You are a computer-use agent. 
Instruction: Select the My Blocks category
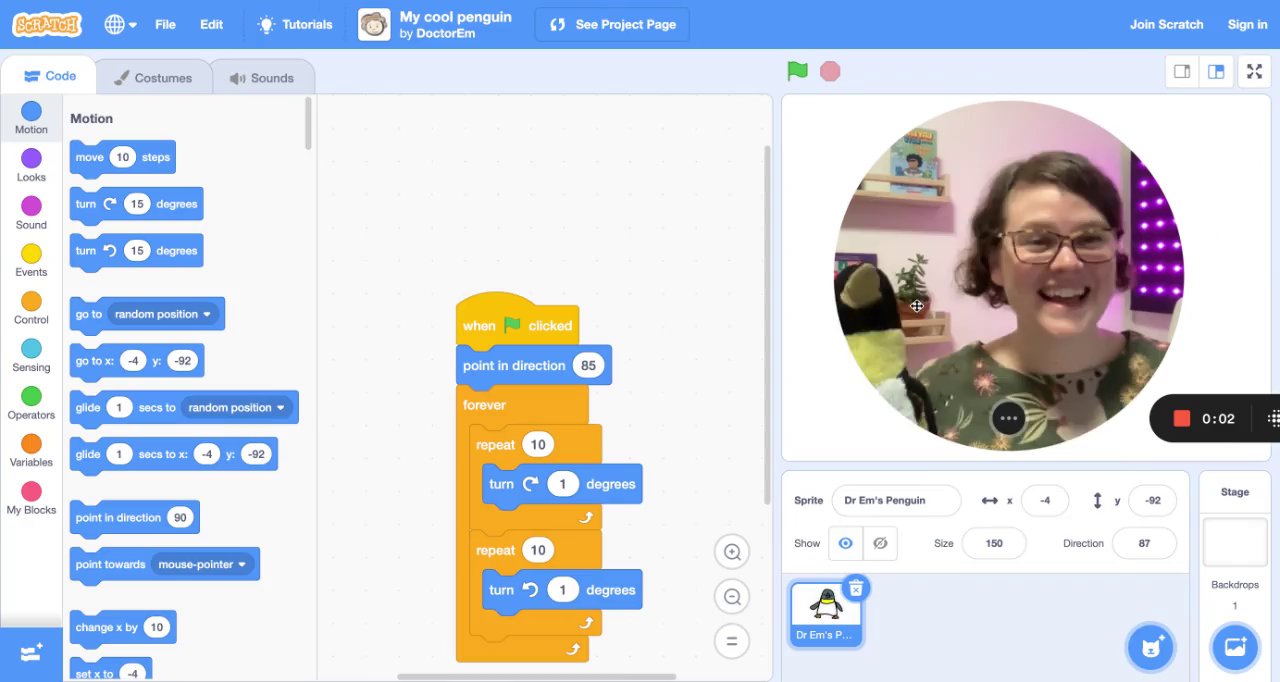coord(31,498)
